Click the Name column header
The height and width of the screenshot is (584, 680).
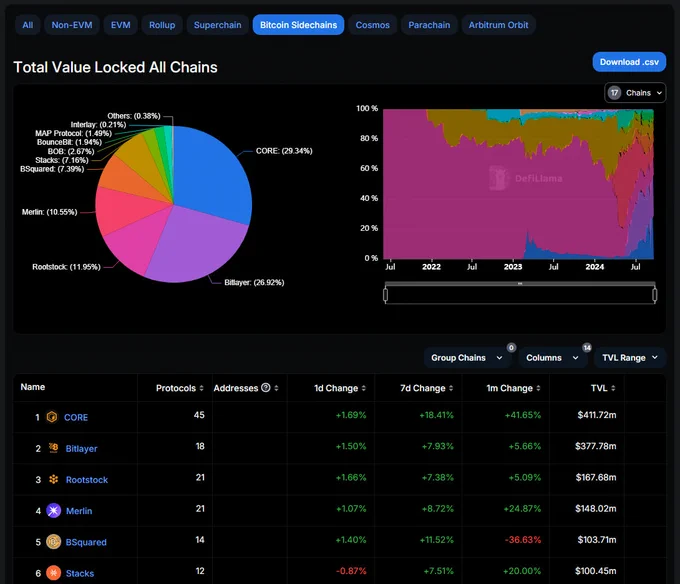pyautogui.click(x=33, y=387)
